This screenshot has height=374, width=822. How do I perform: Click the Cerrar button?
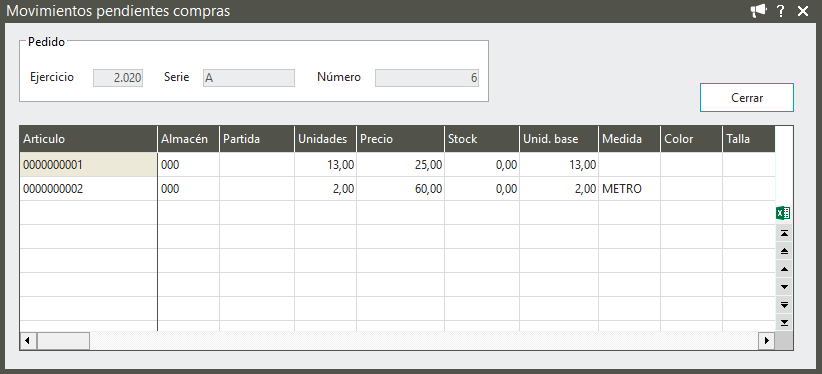point(747,98)
